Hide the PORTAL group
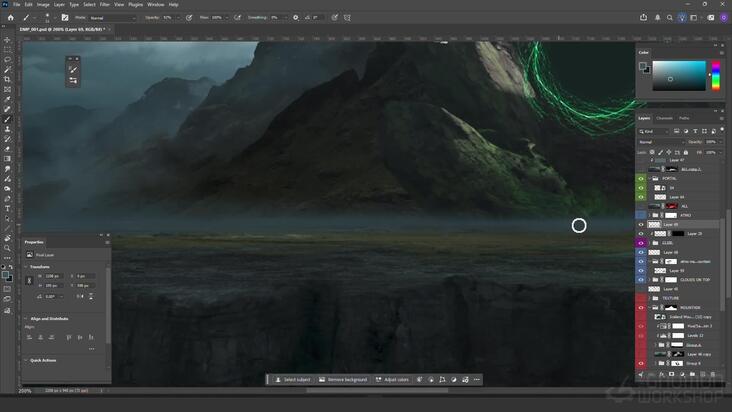Image resolution: width=732 pixels, height=412 pixels. pos(641,179)
